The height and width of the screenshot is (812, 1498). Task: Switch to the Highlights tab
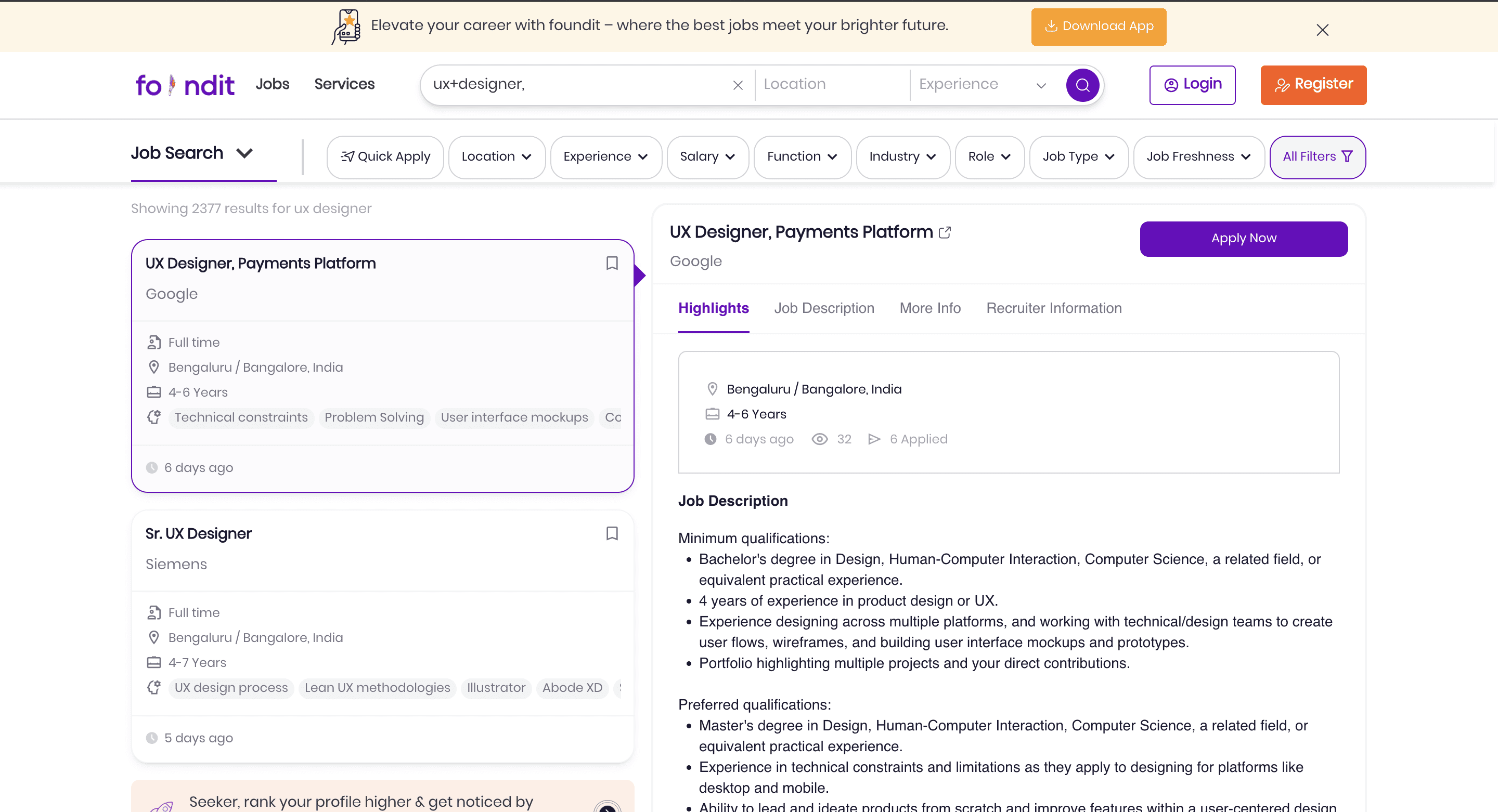(714, 308)
